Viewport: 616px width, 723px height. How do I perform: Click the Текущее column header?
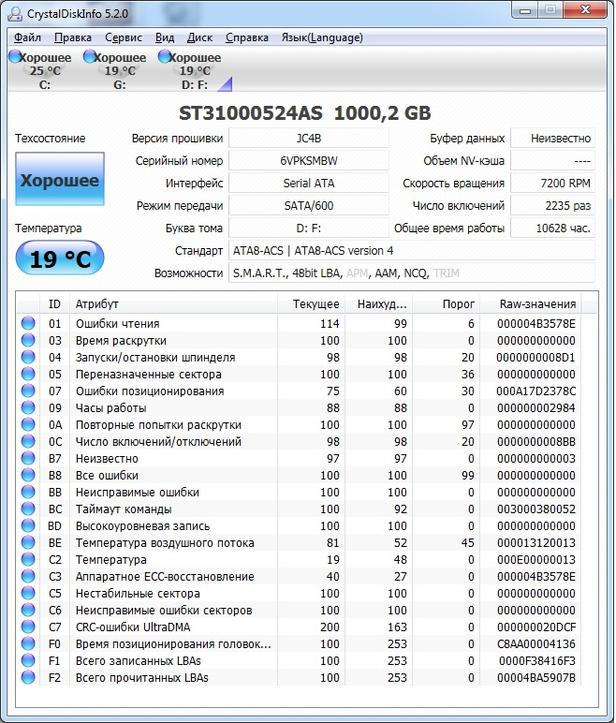[x=311, y=304]
